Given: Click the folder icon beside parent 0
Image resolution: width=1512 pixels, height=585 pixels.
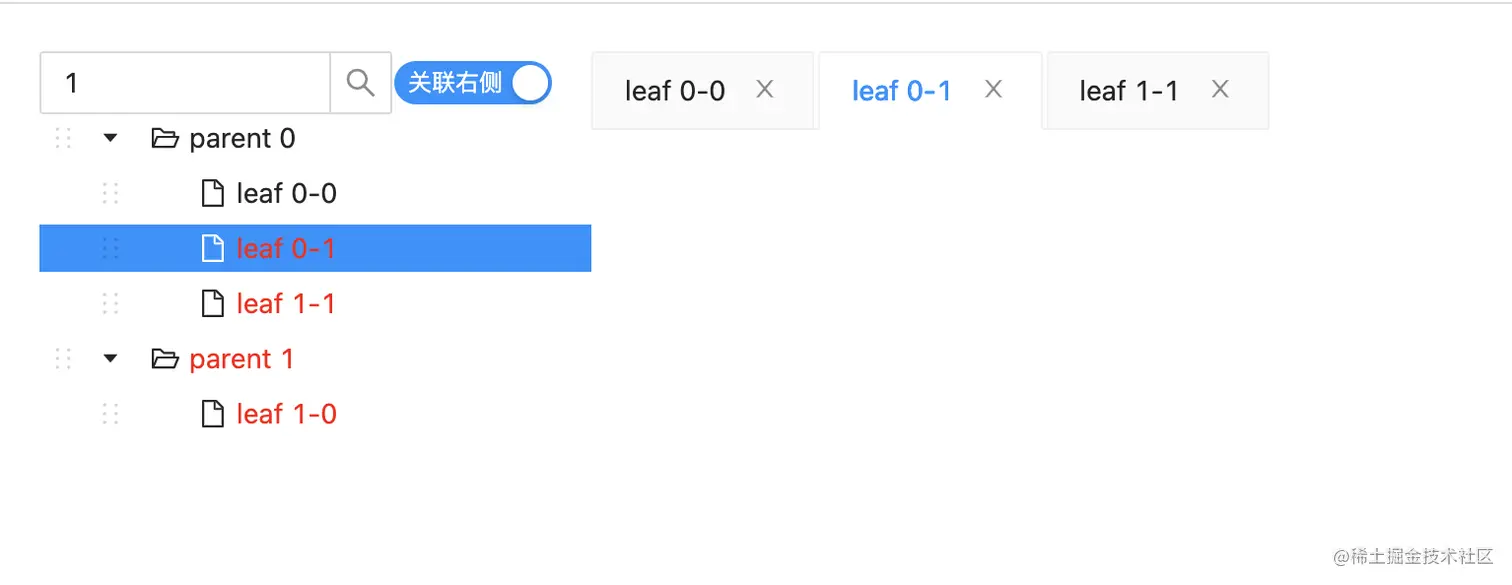Looking at the screenshot, I should (x=164, y=138).
